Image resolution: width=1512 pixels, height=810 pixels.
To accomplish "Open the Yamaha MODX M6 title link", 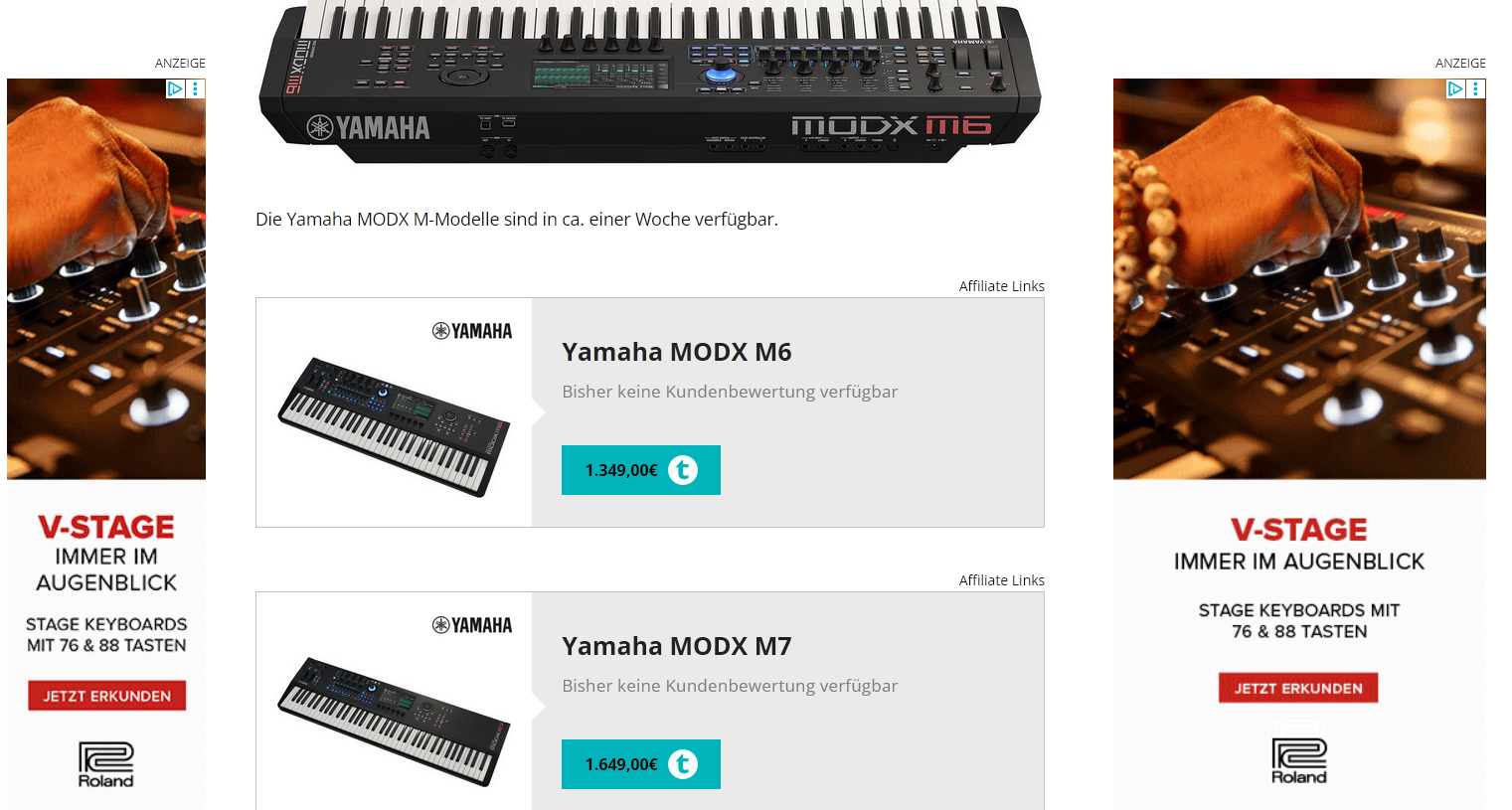I will point(677,352).
